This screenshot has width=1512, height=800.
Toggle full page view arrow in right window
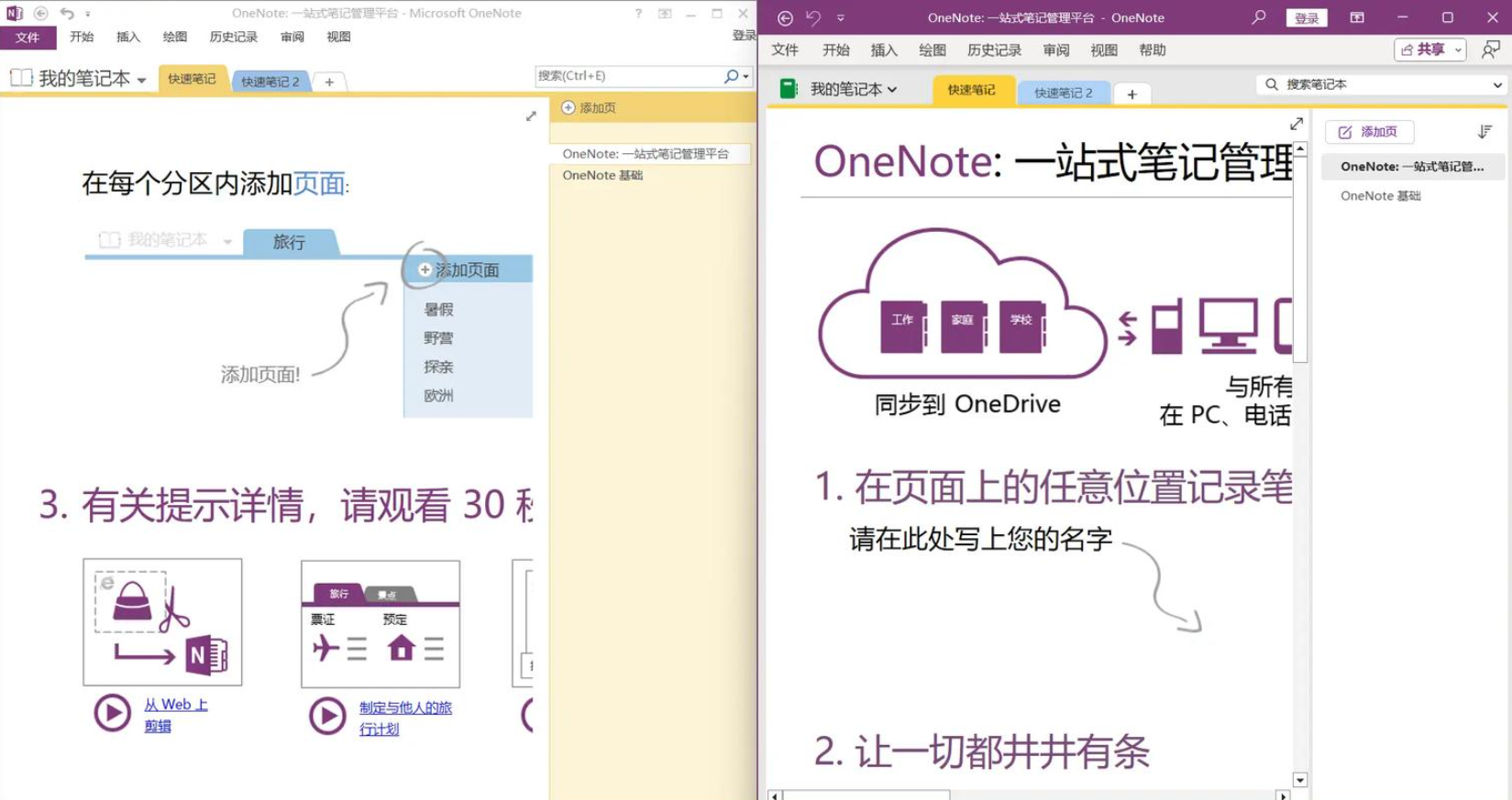tap(1297, 124)
